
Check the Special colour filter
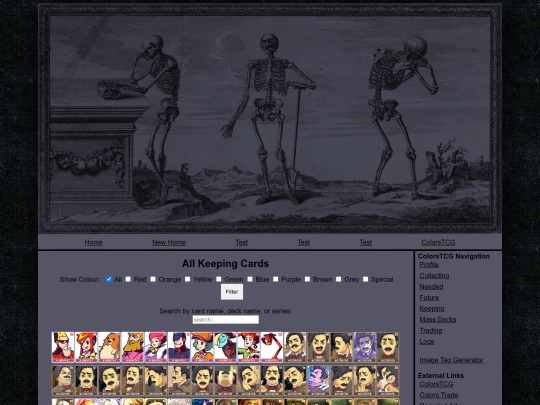coord(365,279)
